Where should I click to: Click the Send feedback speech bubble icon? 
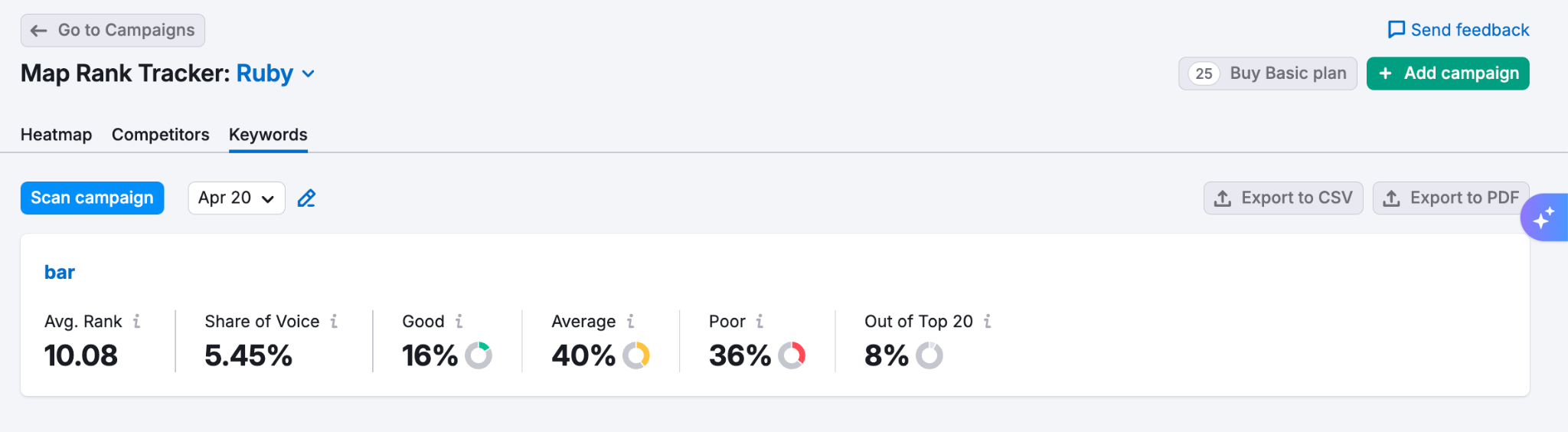(x=1396, y=30)
